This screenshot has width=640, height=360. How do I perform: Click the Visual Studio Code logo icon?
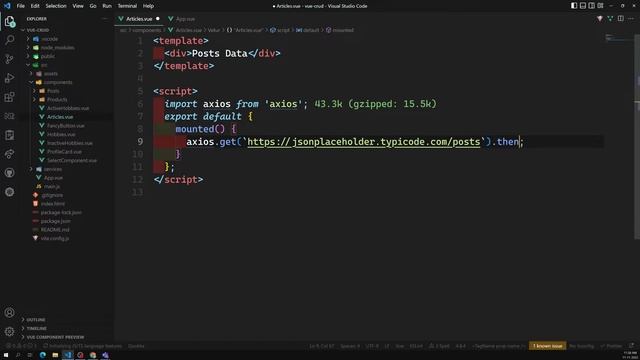click(7, 6)
